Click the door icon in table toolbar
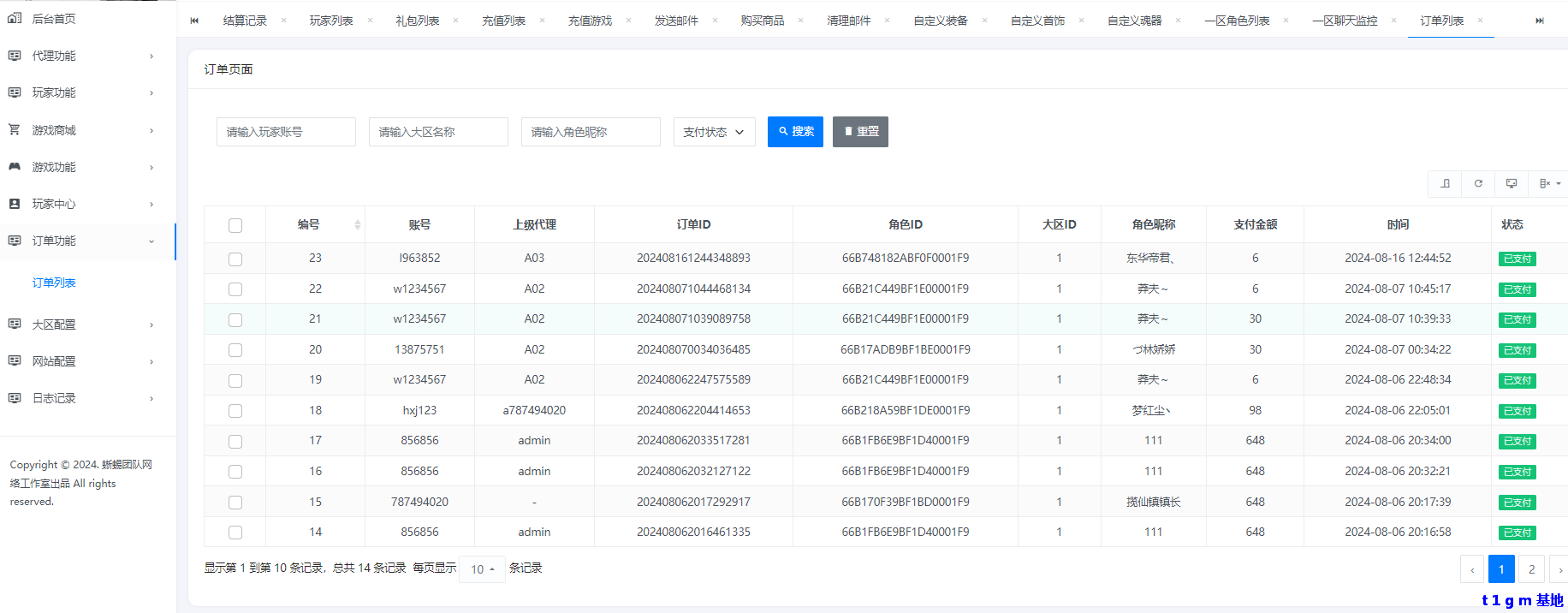The width and height of the screenshot is (1568, 613). 1445,183
